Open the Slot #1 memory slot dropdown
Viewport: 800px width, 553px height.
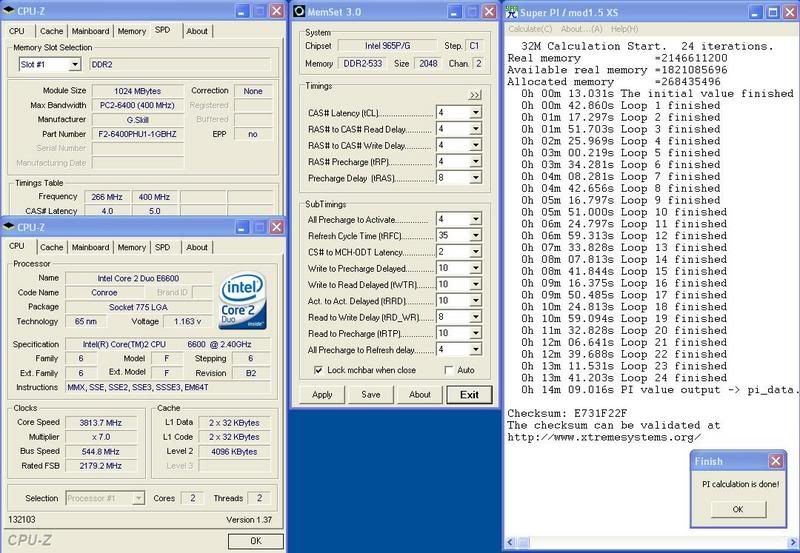(x=75, y=64)
